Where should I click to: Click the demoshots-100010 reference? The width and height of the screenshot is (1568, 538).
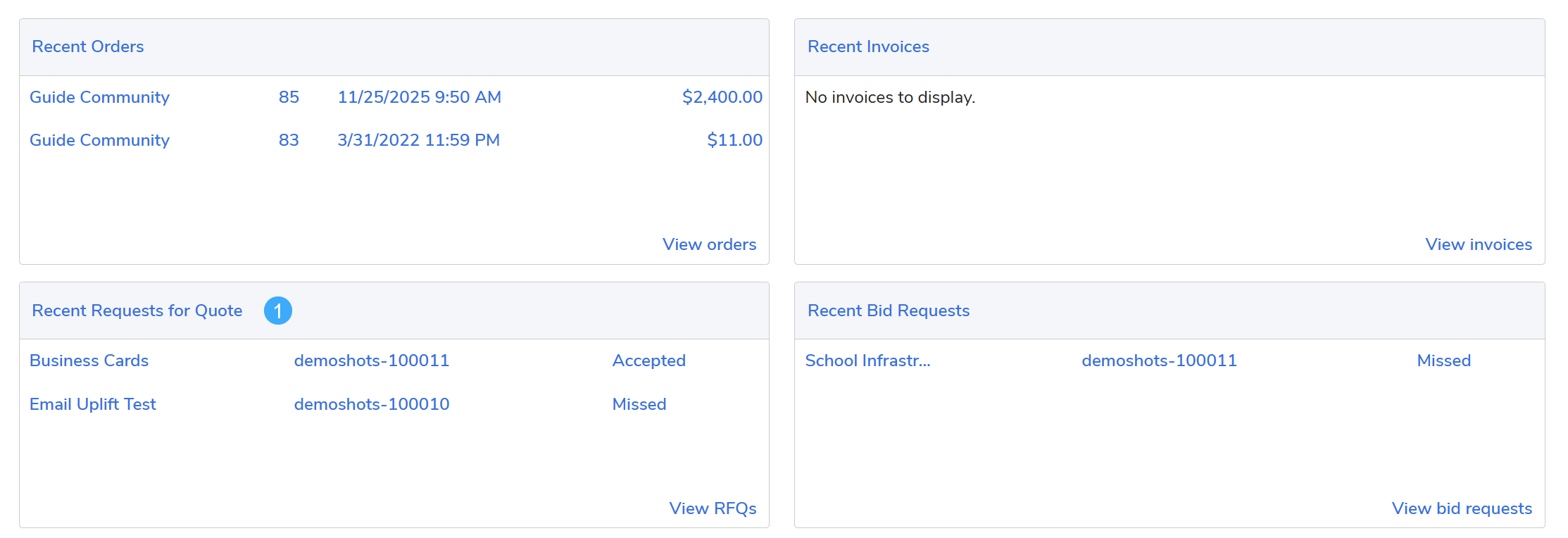click(372, 404)
